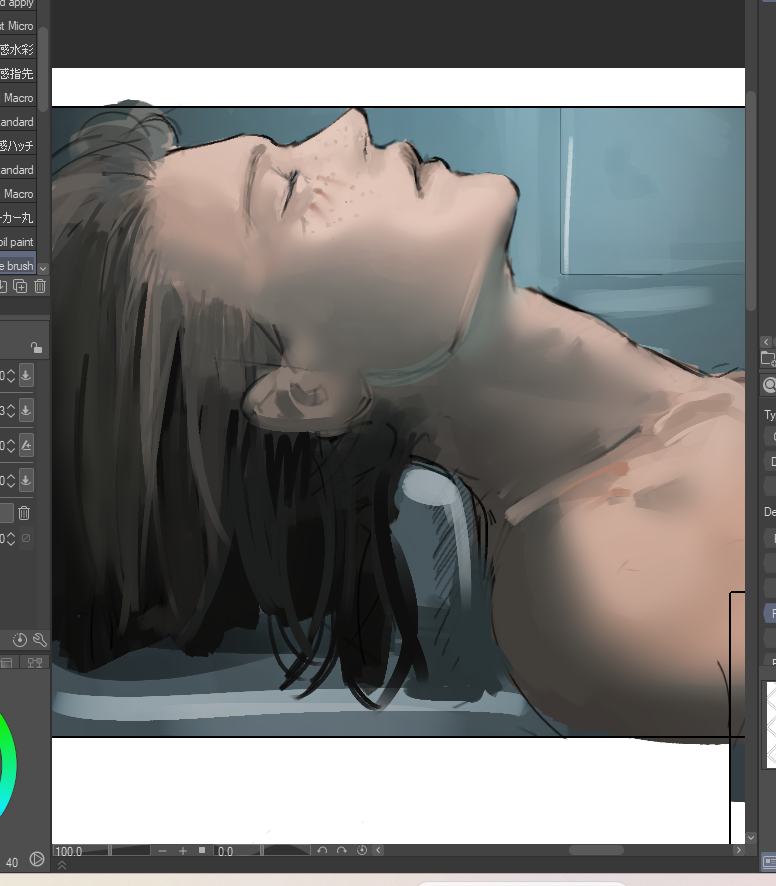The height and width of the screenshot is (886, 776).
Task: Select the 感指先 brush
Action: click(18, 74)
